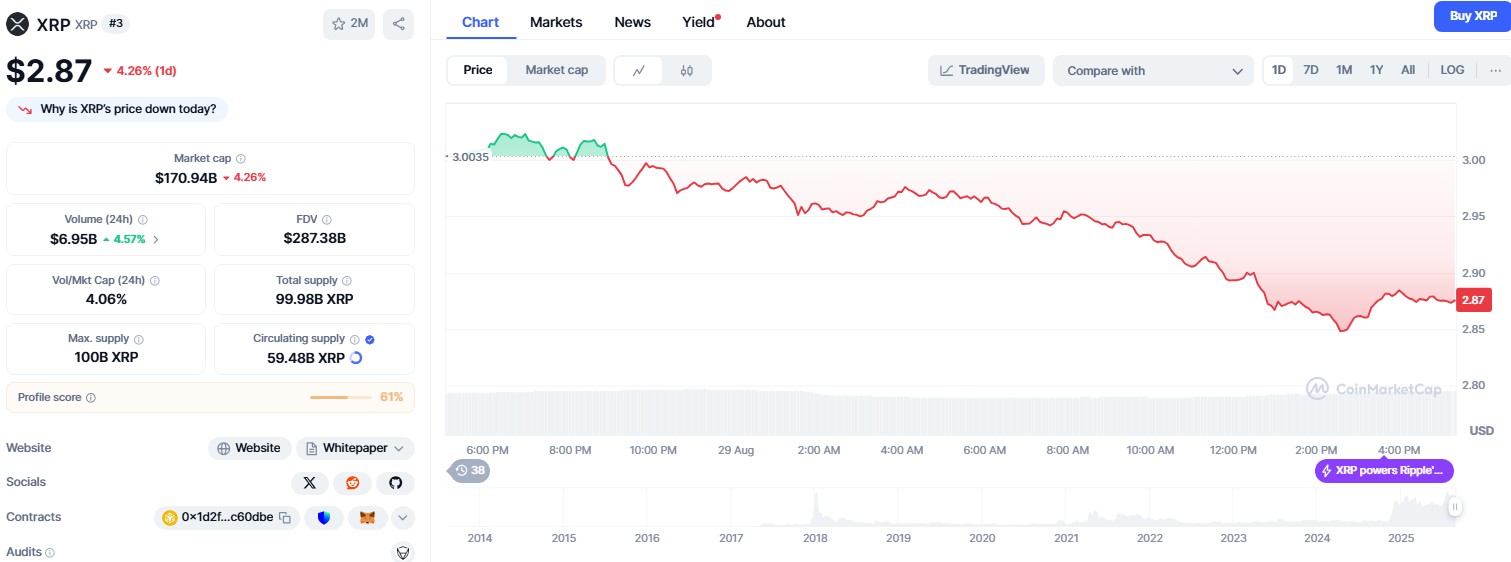Open the Compare with dropdown
The image size is (1511, 562).
click(1152, 71)
